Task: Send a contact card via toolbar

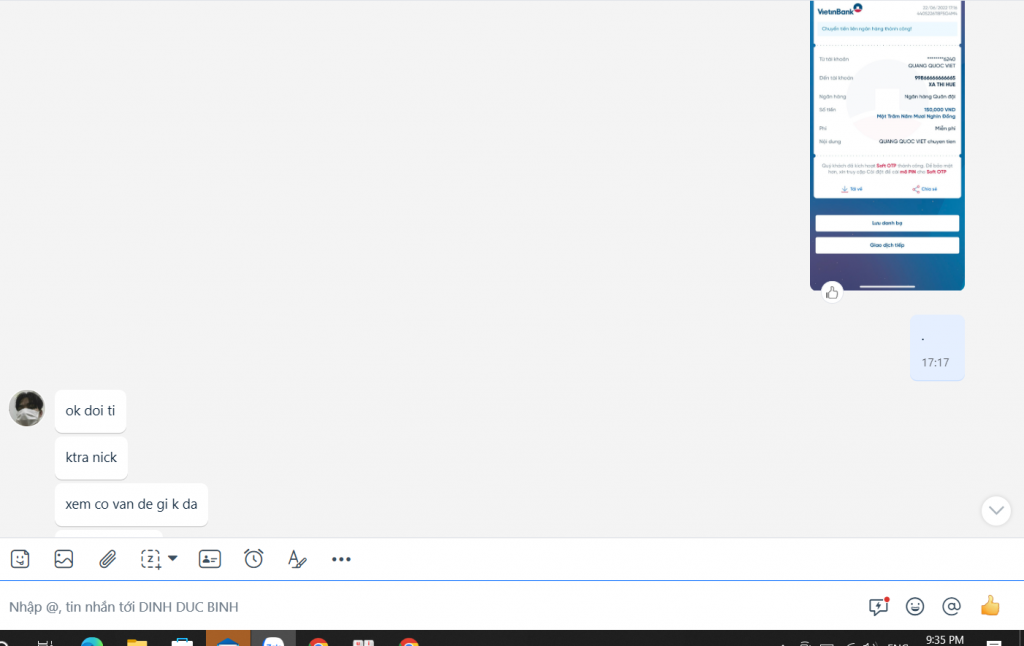Action: 210,559
